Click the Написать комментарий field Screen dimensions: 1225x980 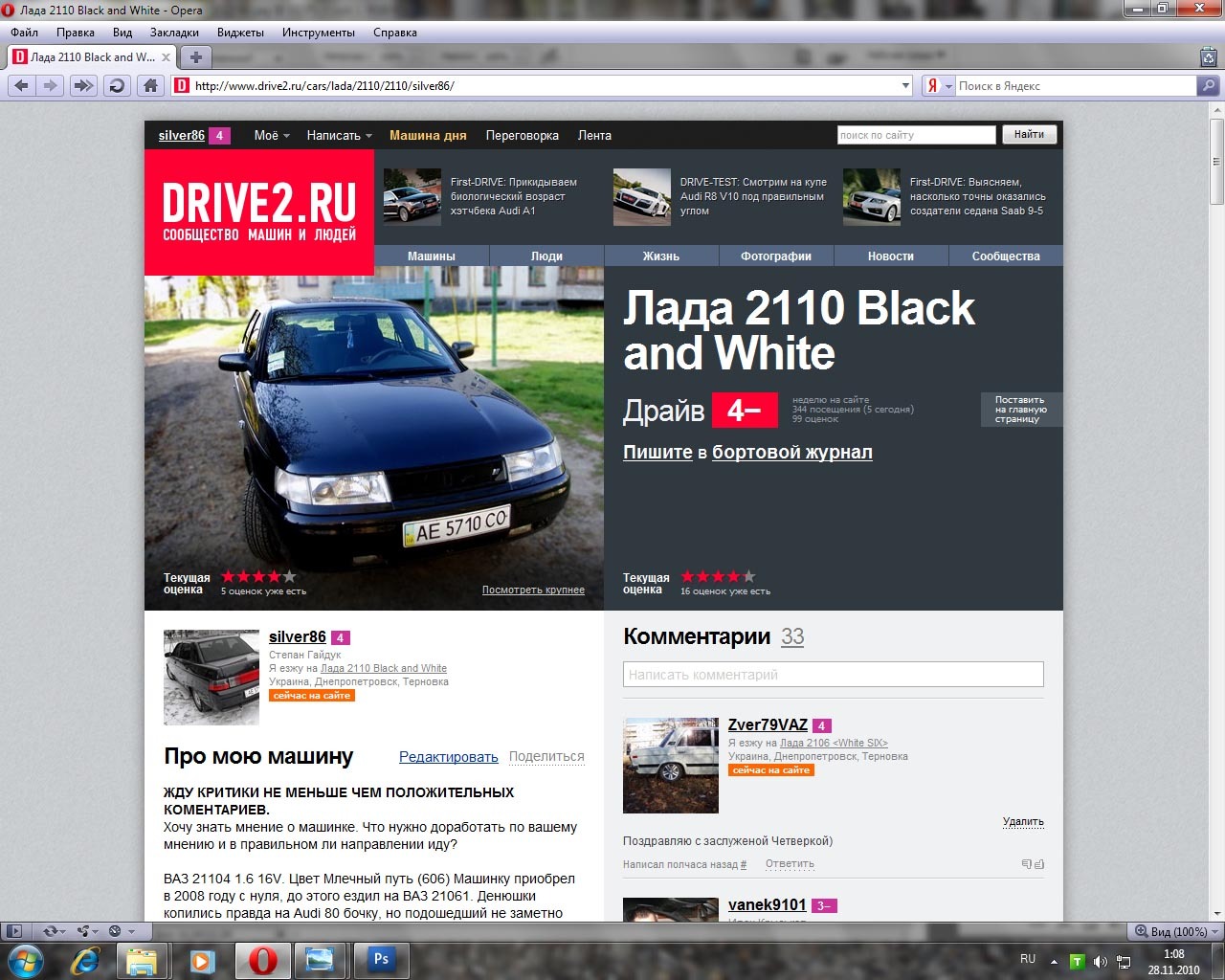coord(834,675)
